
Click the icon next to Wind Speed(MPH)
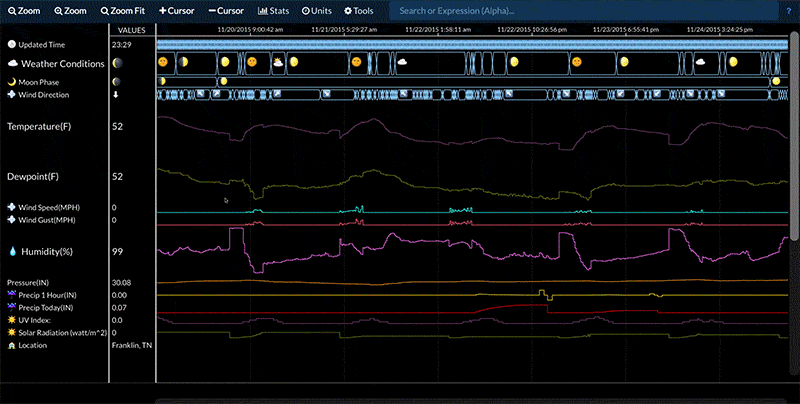12,207
